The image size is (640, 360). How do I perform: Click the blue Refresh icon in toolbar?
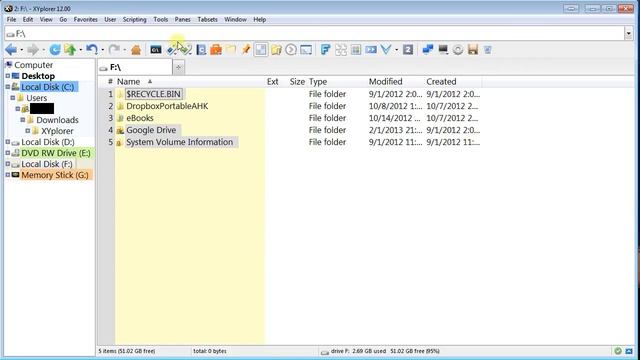pos(55,50)
